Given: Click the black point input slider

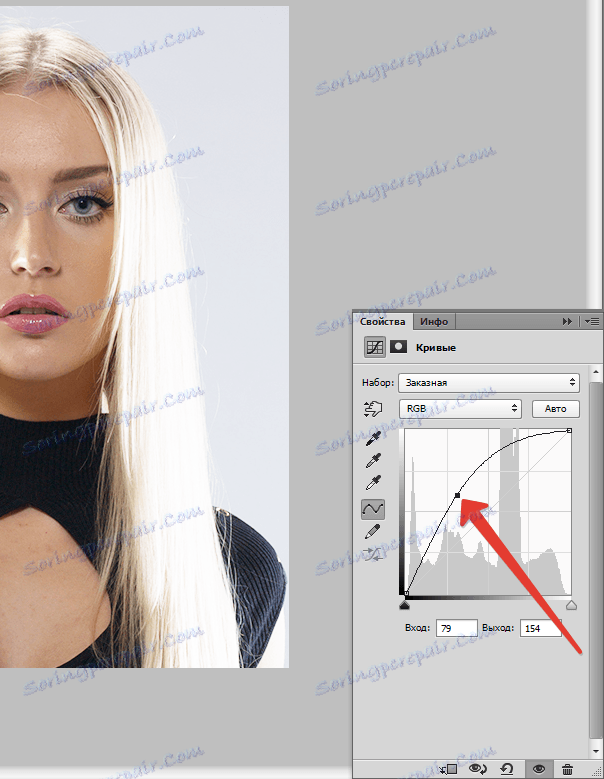Looking at the screenshot, I should [x=404, y=605].
